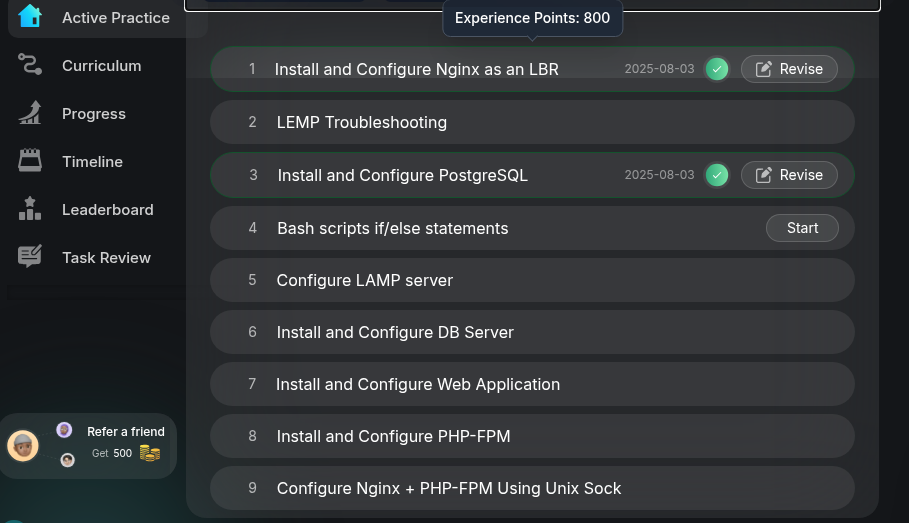The image size is (909, 523).
Task: Click the Leaderboard podium icon
Action: tap(30, 209)
